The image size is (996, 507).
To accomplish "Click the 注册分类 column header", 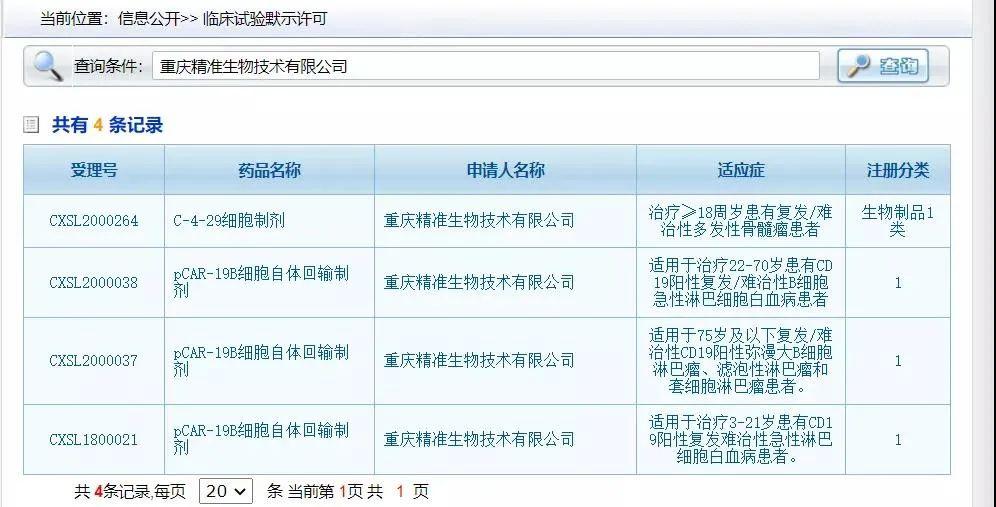I will coord(897,170).
